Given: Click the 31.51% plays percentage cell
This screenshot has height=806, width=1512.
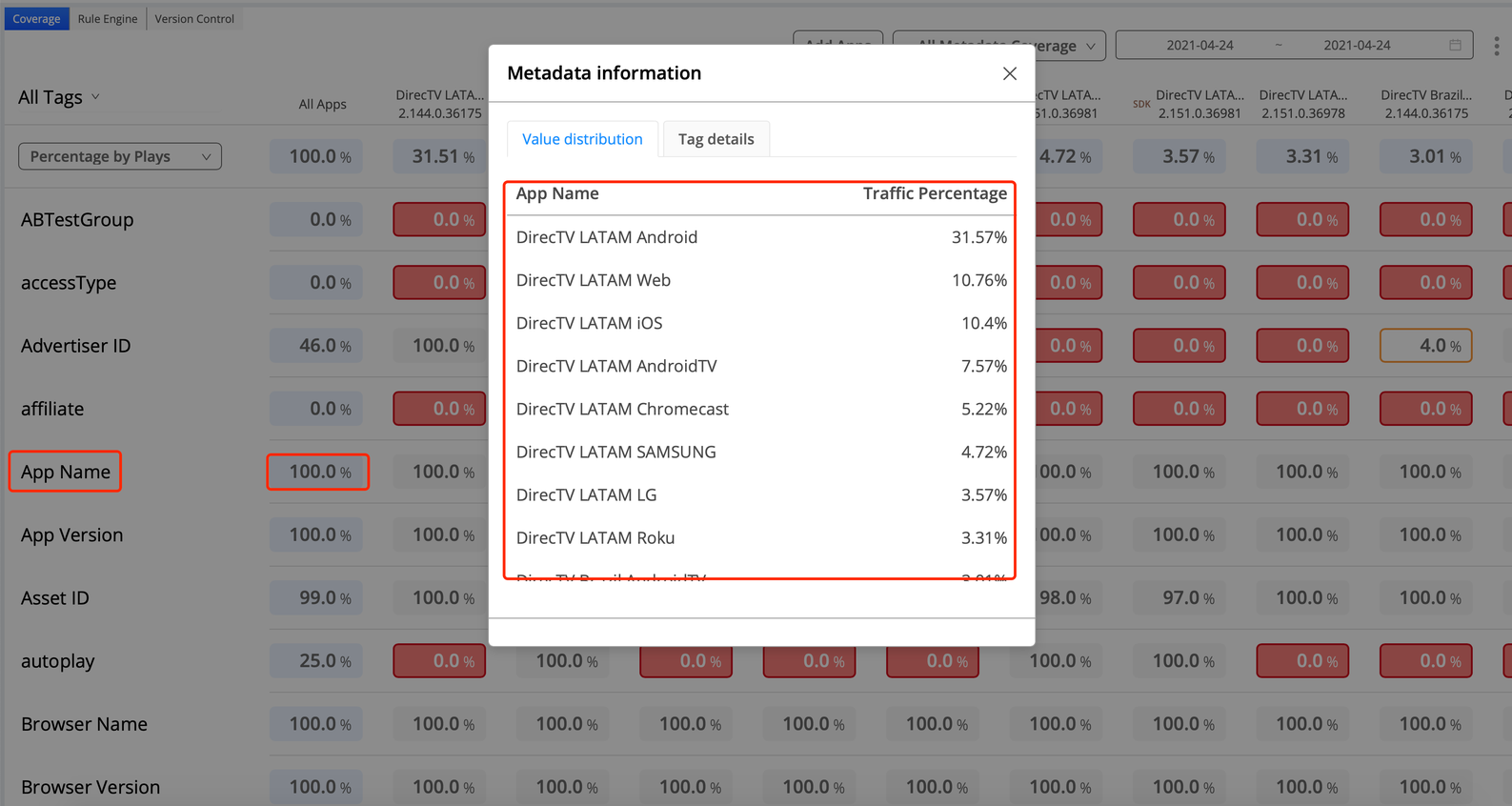Looking at the screenshot, I should [439, 156].
